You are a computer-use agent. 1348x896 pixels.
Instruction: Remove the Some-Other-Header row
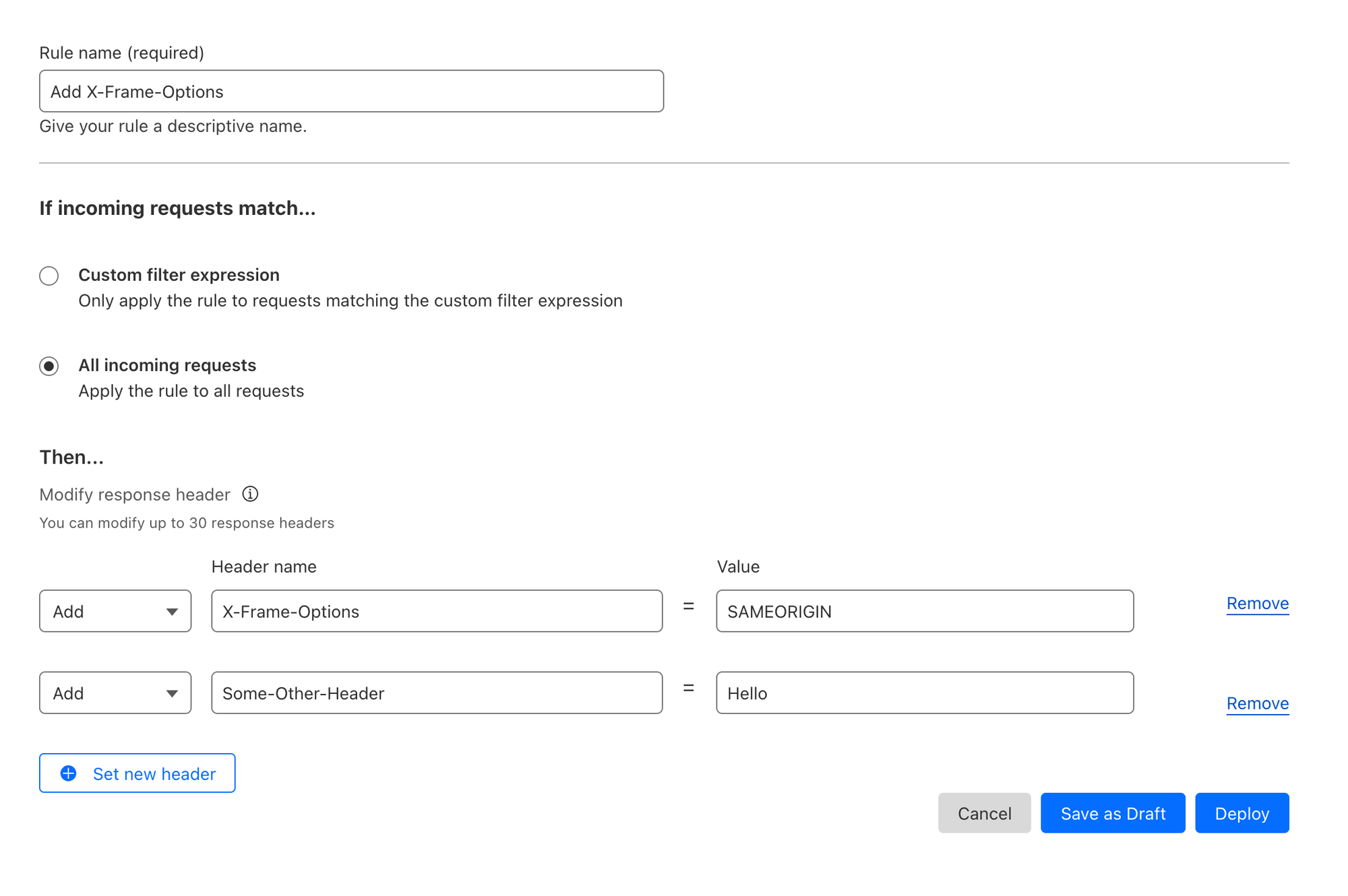[1257, 703]
